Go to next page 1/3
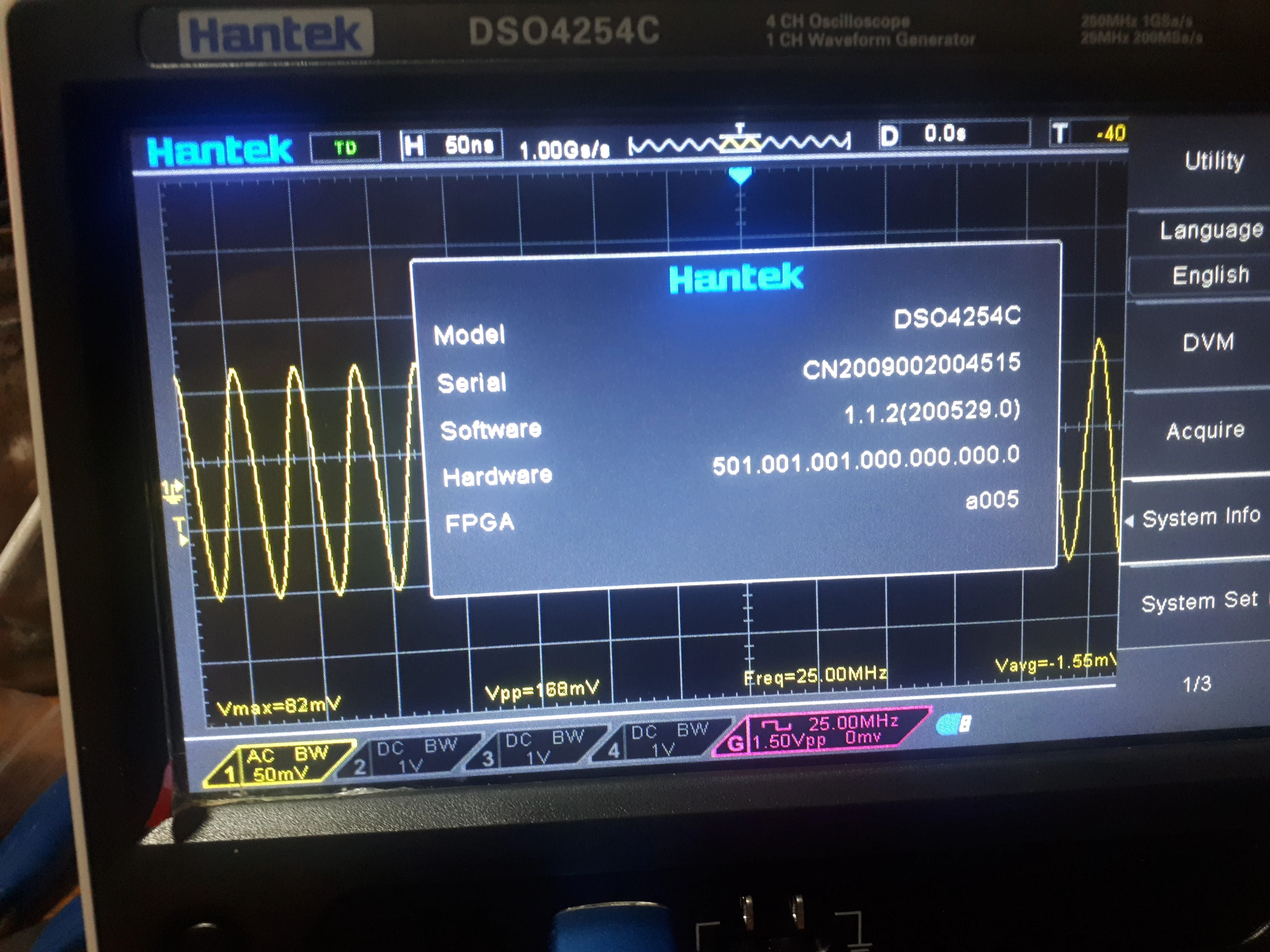This screenshot has width=1270, height=952. click(x=1196, y=683)
